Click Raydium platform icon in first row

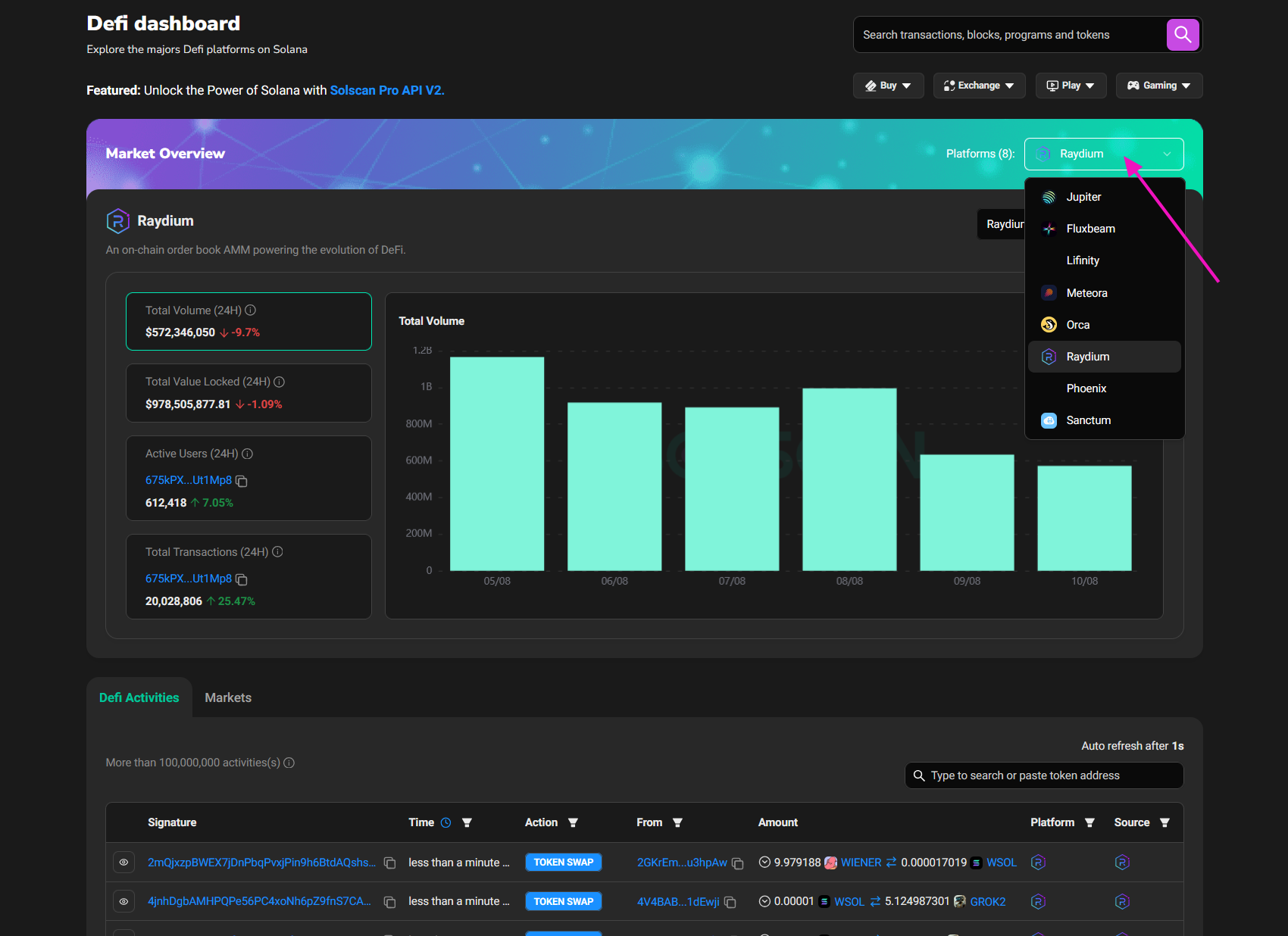pyautogui.click(x=1038, y=862)
